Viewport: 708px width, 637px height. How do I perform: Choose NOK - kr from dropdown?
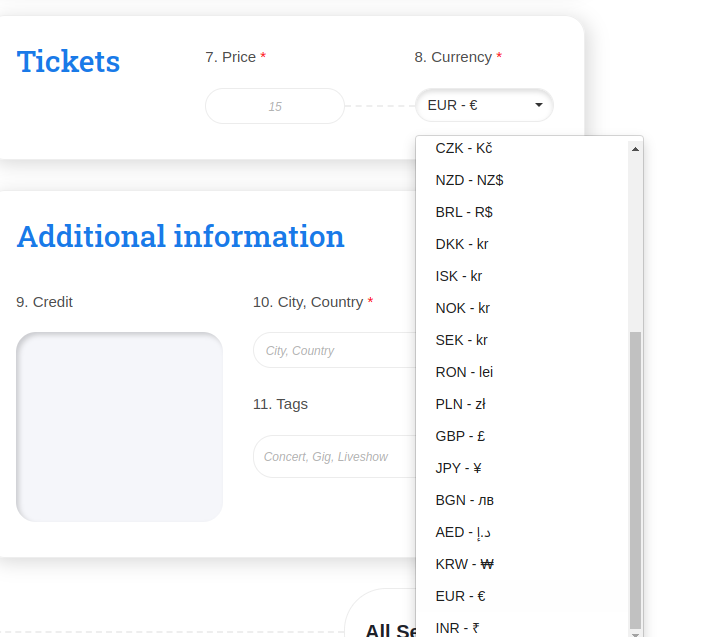462,308
